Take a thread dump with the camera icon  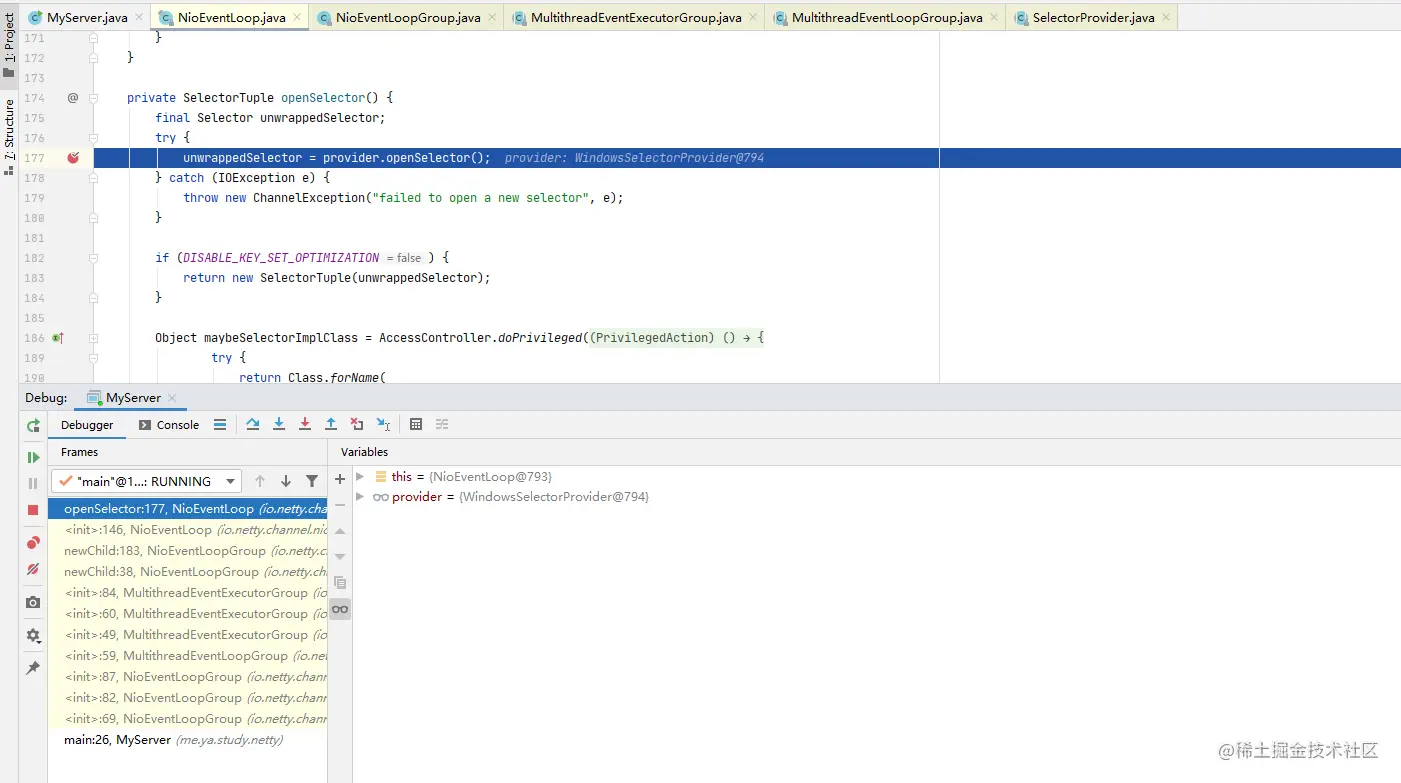[33, 602]
